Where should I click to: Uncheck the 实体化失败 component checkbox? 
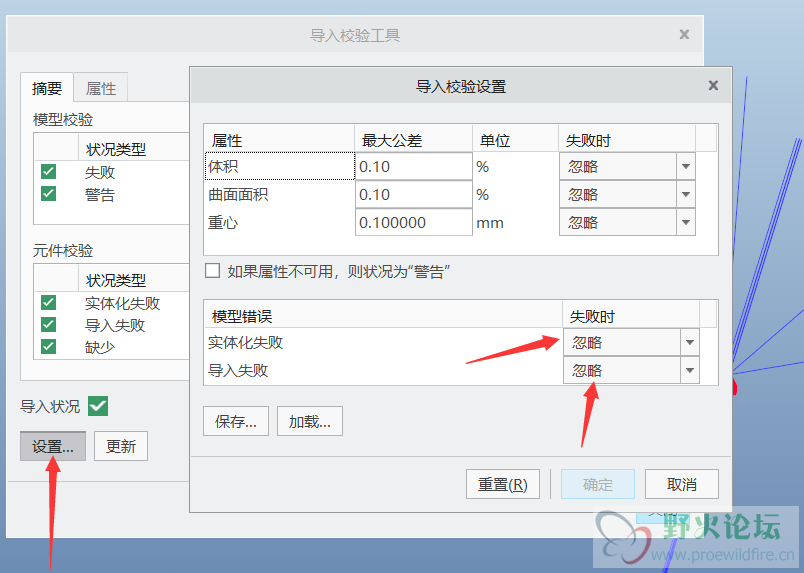coord(48,303)
